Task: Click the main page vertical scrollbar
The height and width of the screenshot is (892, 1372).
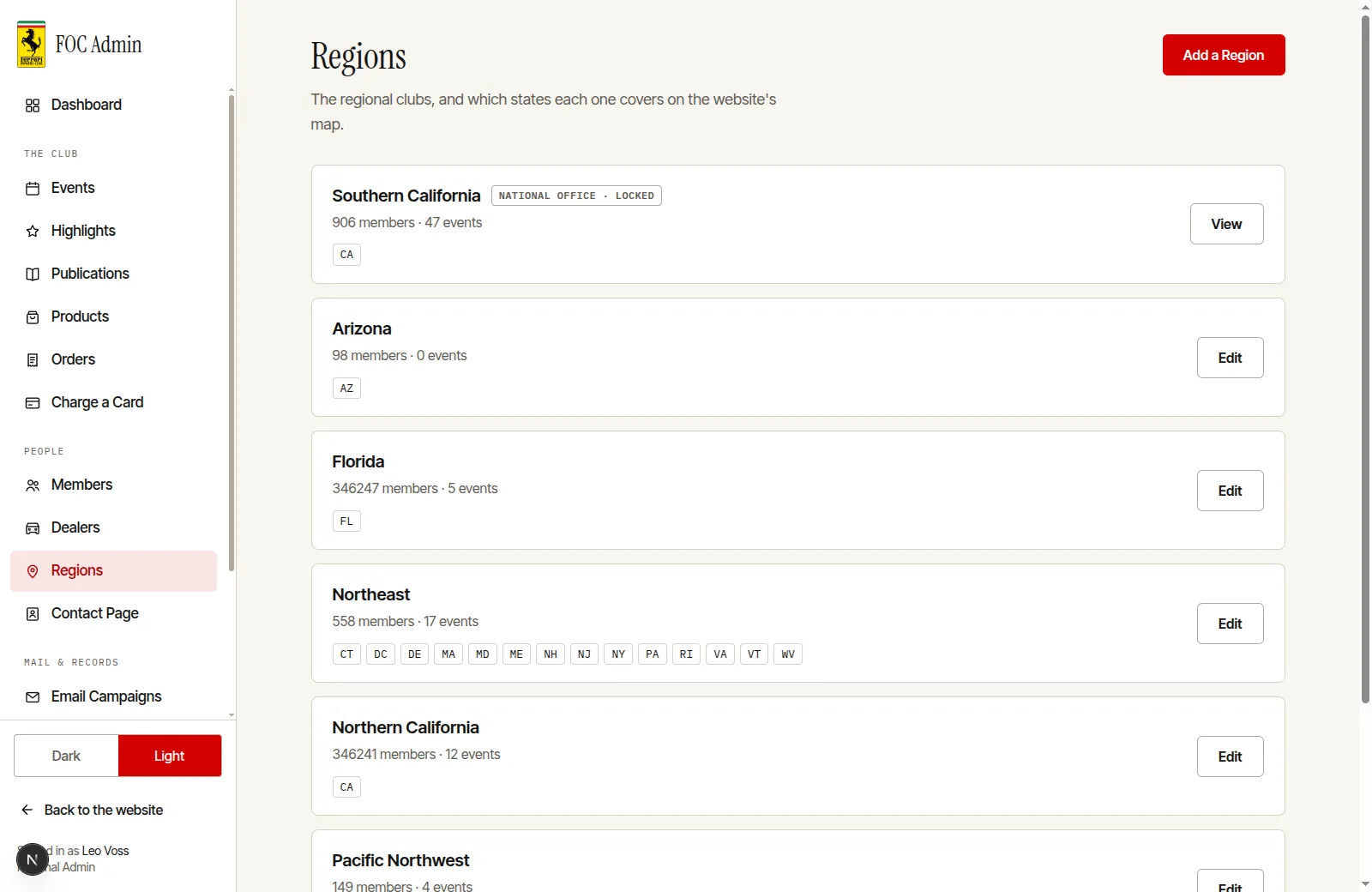Action: [x=1365, y=359]
